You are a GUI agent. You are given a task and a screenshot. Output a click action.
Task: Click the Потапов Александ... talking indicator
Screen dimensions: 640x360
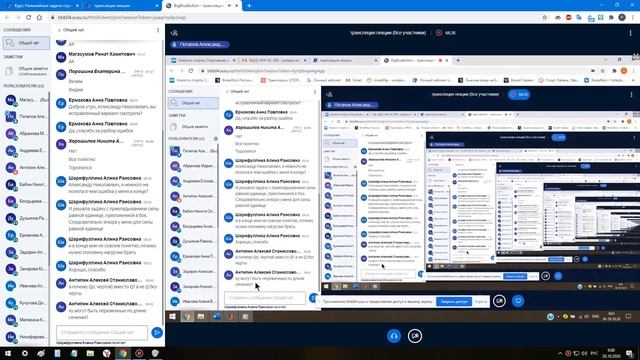200,44
